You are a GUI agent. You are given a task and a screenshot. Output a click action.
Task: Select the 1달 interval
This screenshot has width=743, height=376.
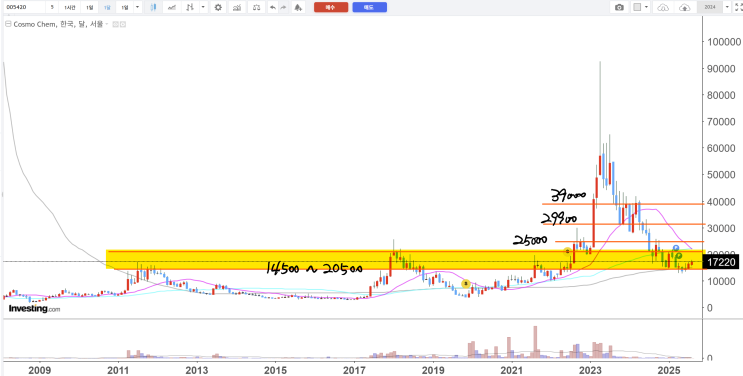point(107,7)
